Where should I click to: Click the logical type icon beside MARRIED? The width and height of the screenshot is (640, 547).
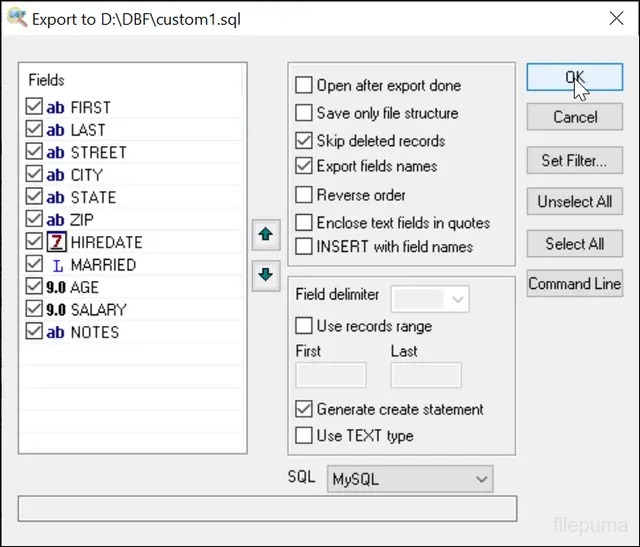pos(56,265)
